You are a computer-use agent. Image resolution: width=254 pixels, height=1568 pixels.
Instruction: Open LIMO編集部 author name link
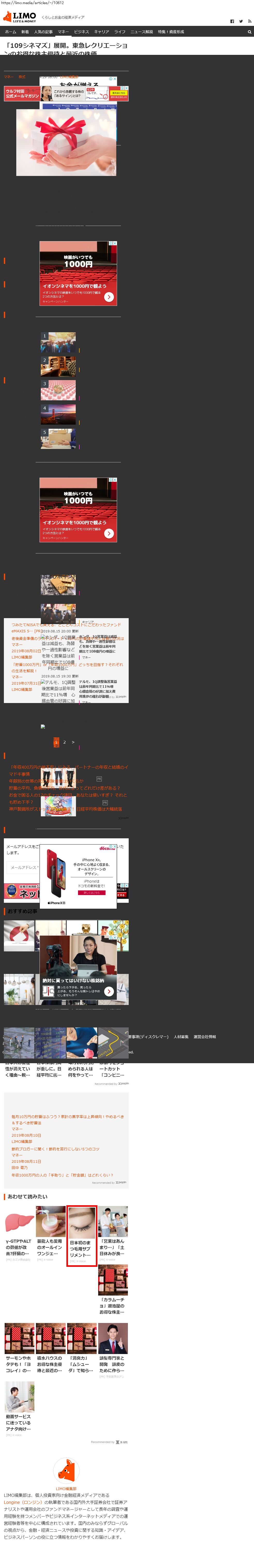point(66,1489)
